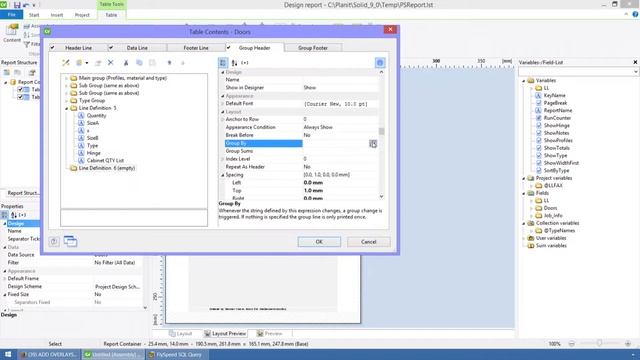This screenshot has width=640, height=360.
Task: Click the Save icon in quick access toolbar
Action: tap(17, 5)
